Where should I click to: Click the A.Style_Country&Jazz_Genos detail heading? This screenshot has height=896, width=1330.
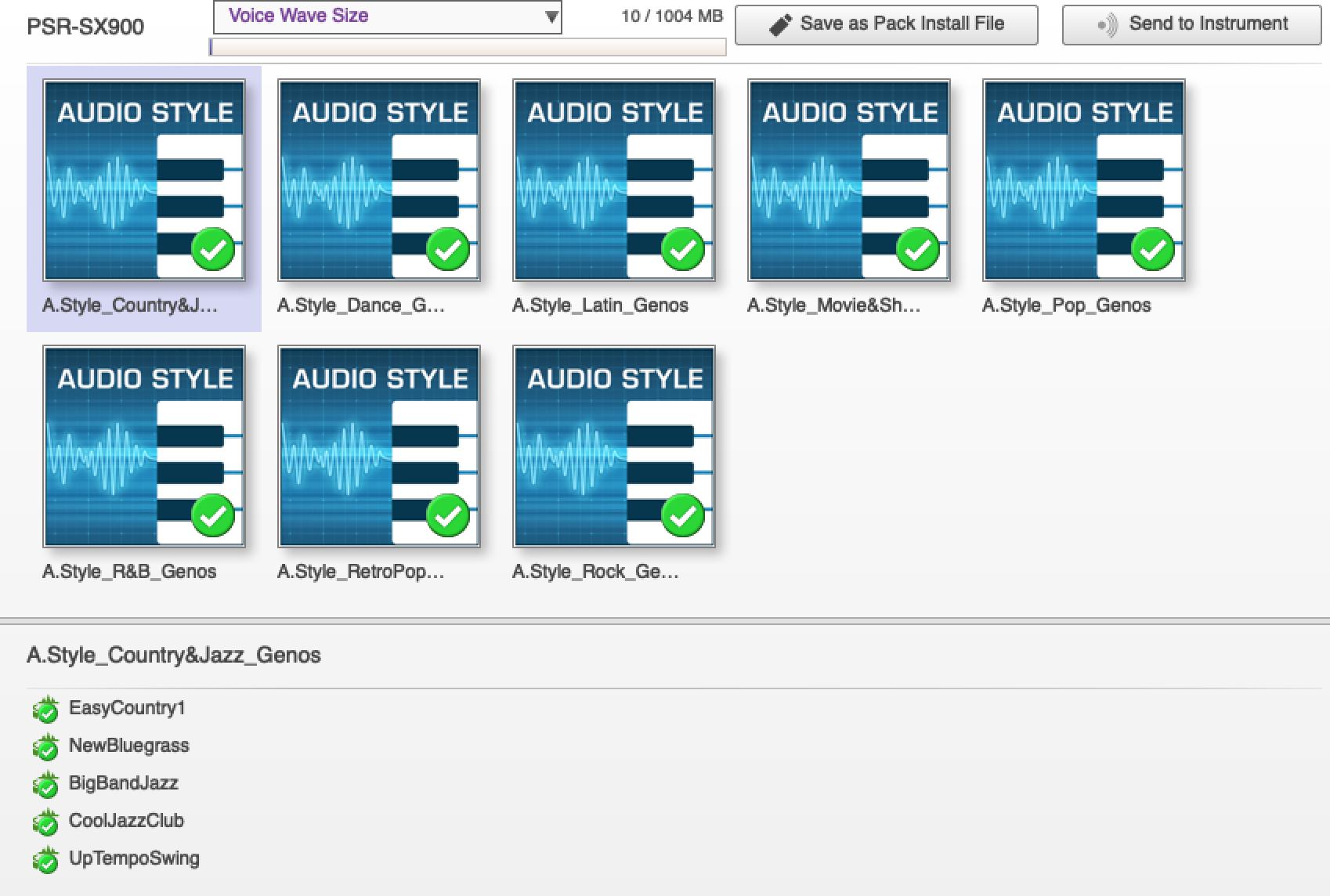pos(174,655)
